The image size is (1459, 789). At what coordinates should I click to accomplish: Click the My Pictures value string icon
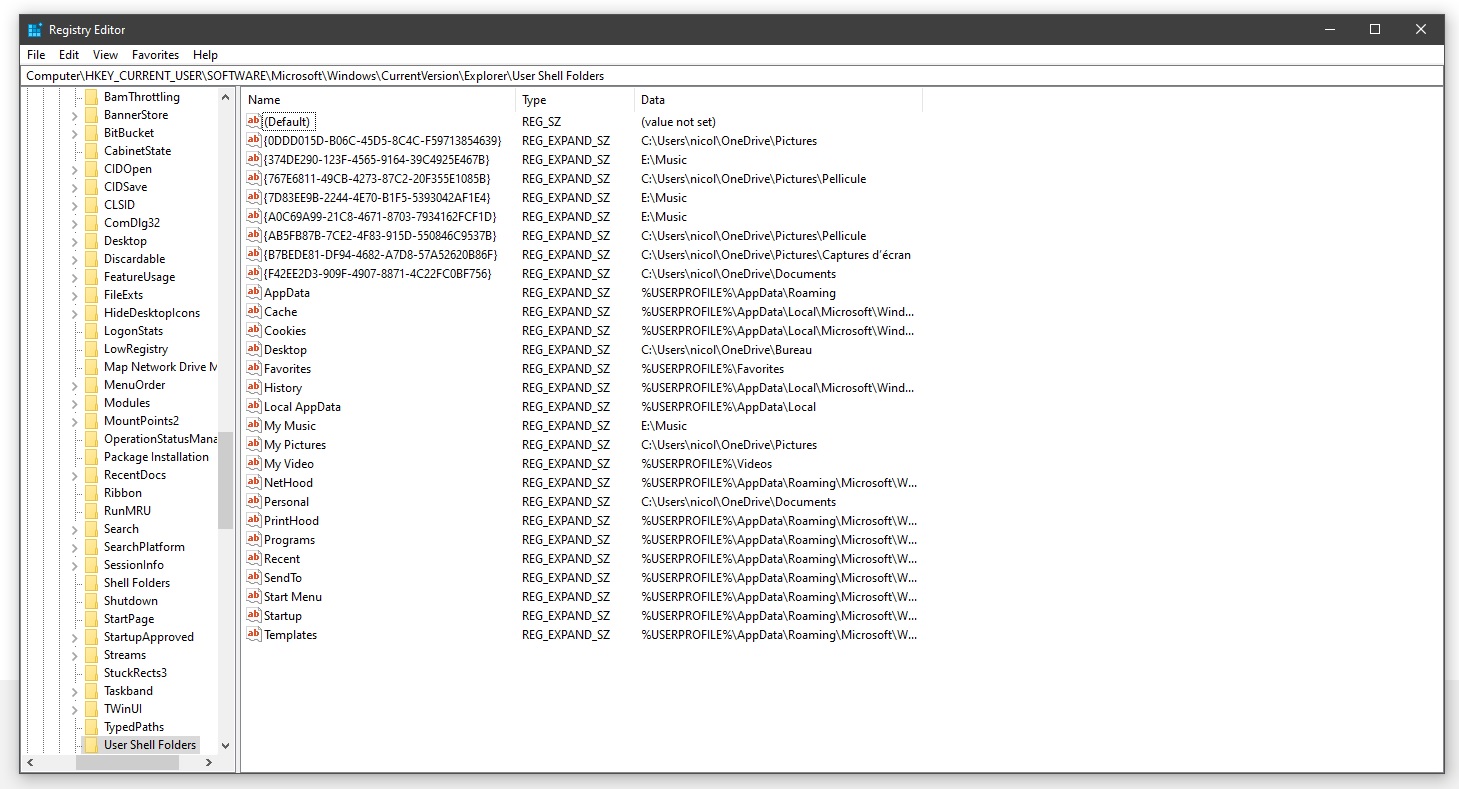pos(253,445)
